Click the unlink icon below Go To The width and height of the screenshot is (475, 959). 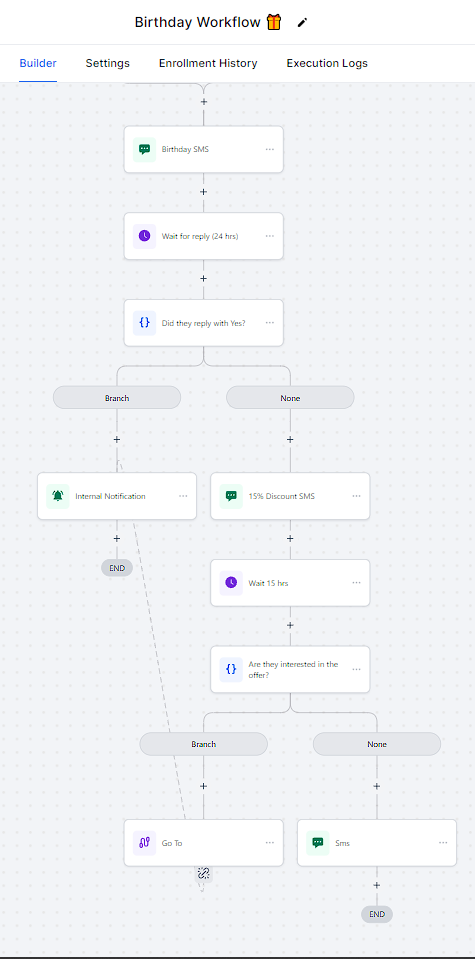[204, 873]
